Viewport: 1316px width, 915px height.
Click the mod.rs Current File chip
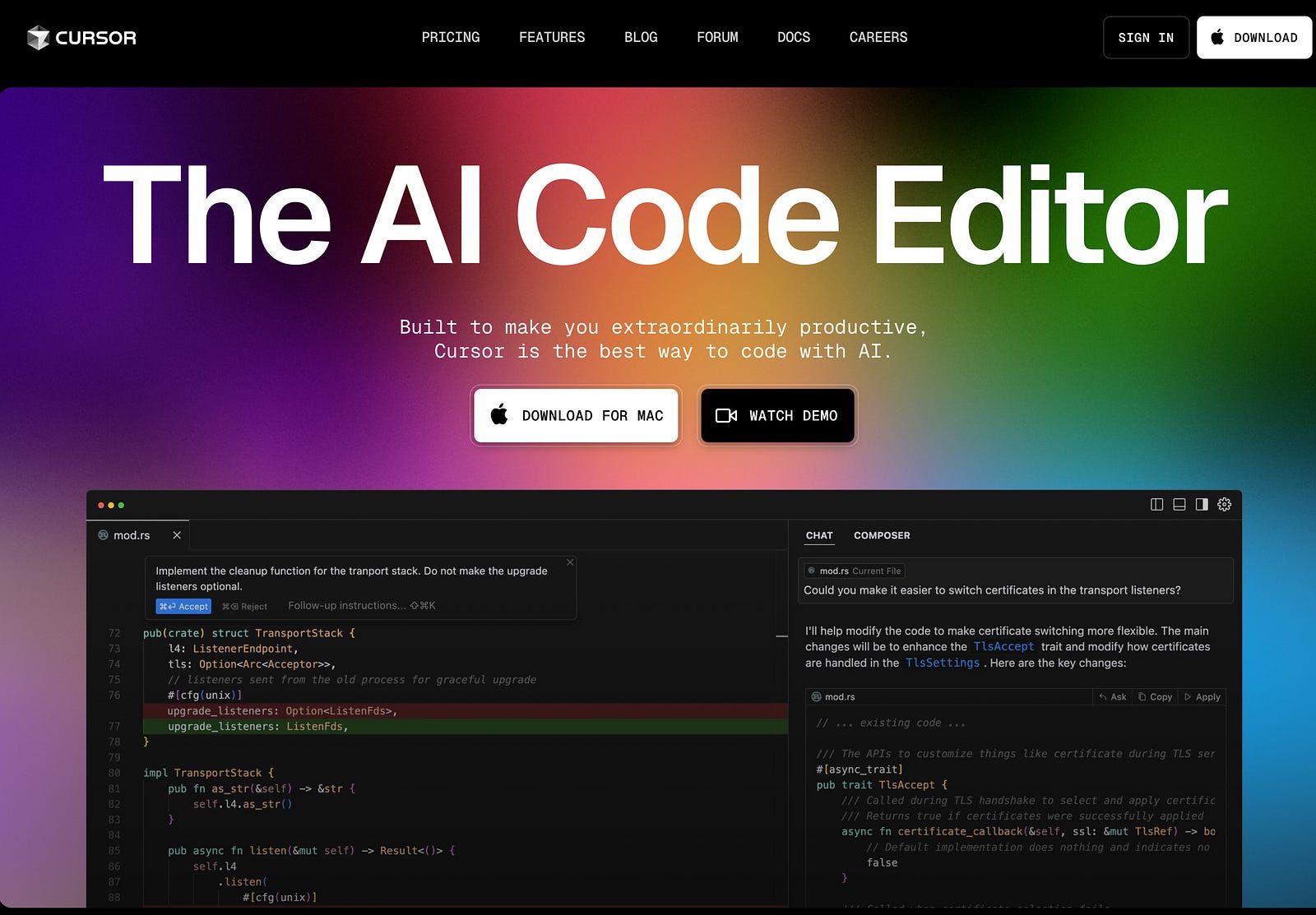(854, 571)
